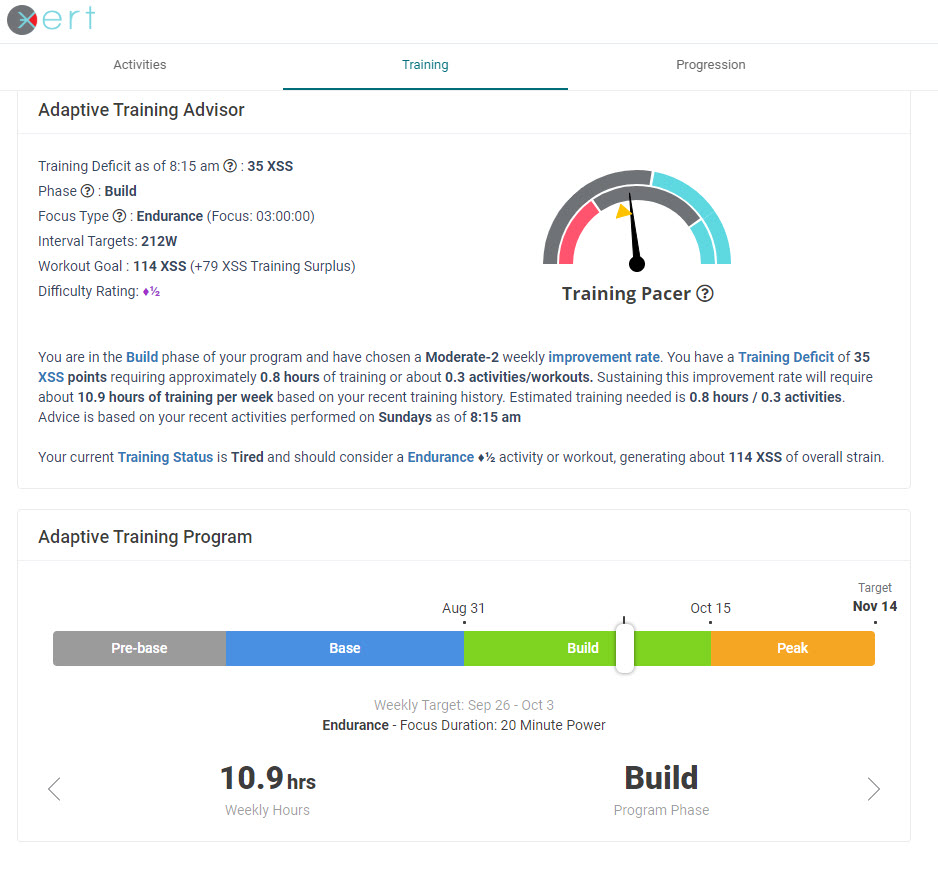Go to previous program phase arrow

coord(53,789)
